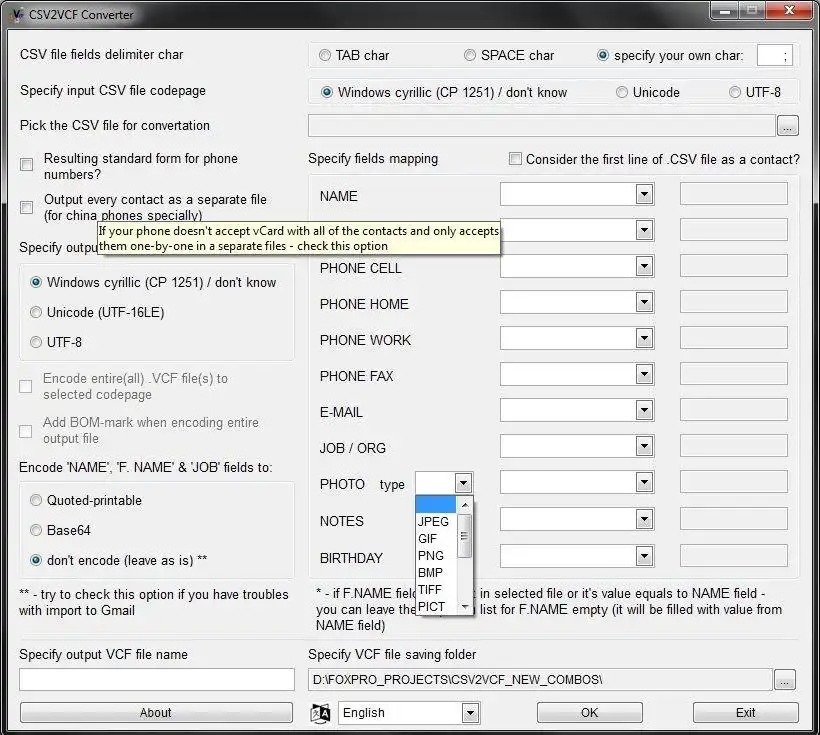Toggle 'Add BOM-mark when encoding' checkbox
This screenshot has height=735, width=820.
[x=26, y=431]
